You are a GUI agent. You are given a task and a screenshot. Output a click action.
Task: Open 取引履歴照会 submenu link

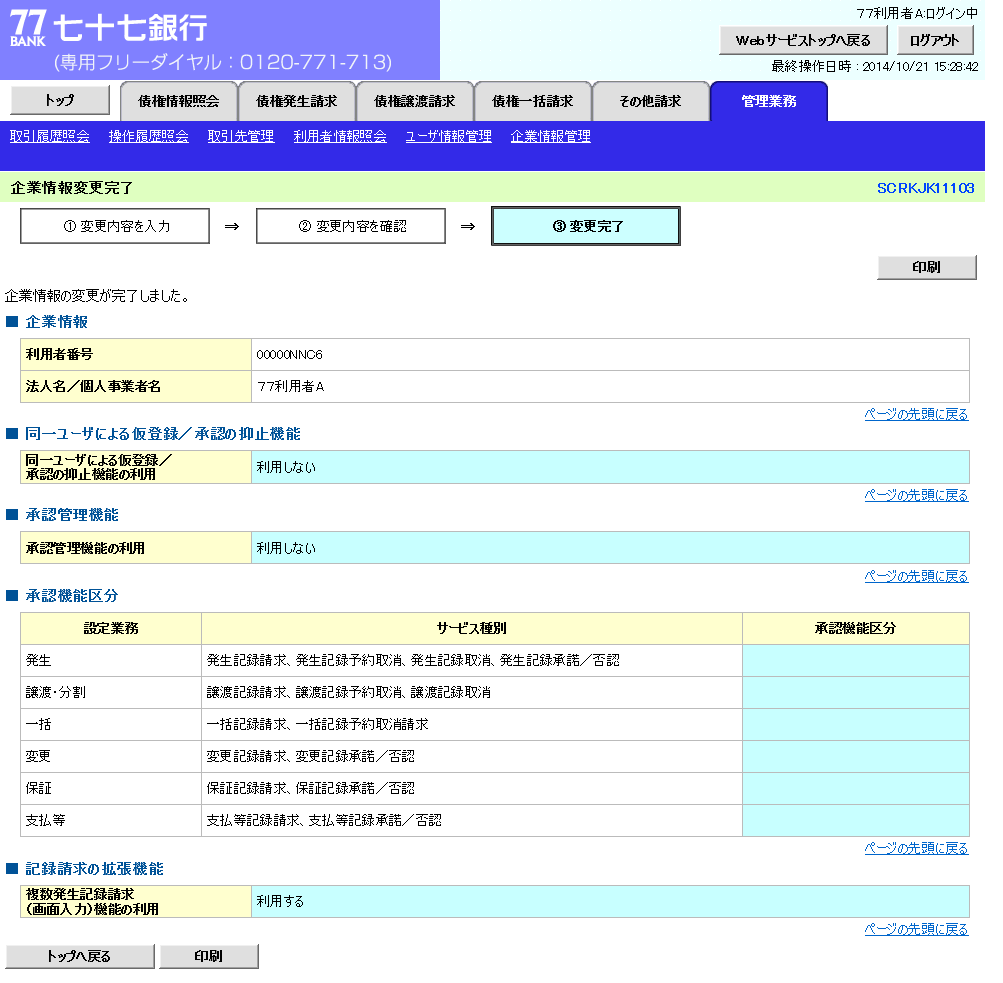50,136
